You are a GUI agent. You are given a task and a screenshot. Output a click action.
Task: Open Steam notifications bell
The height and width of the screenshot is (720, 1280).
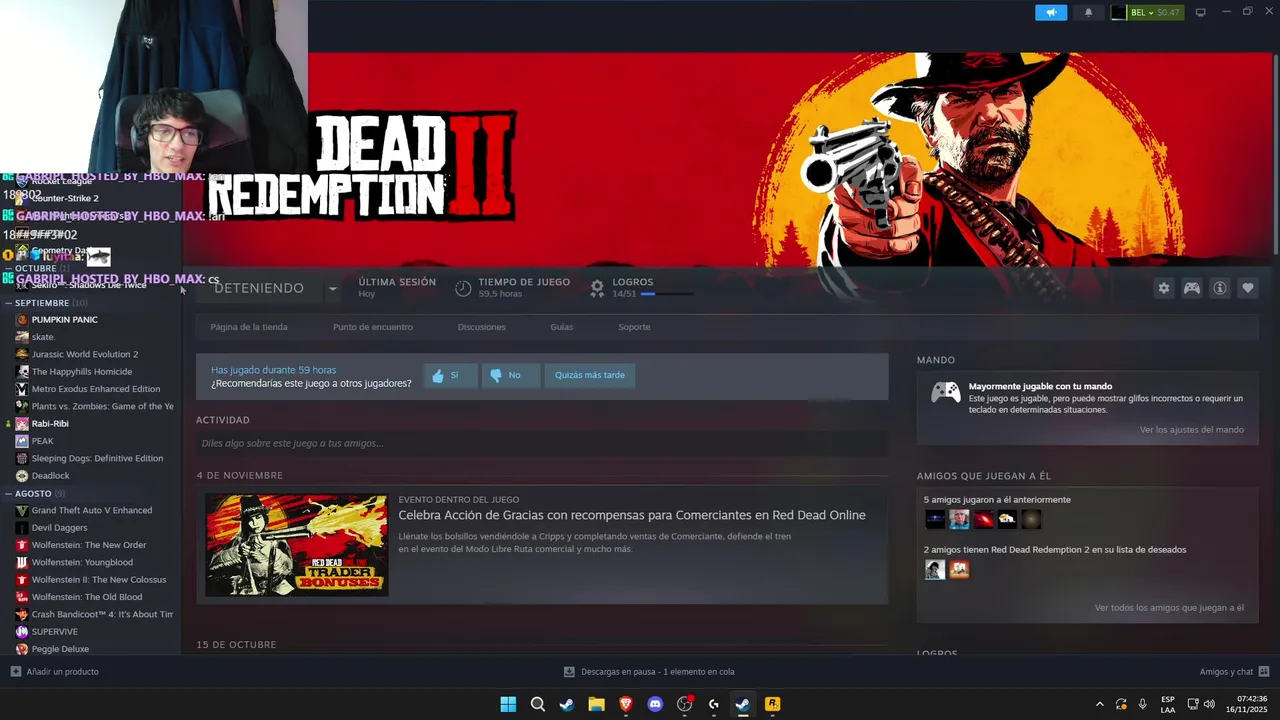[1089, 12]
